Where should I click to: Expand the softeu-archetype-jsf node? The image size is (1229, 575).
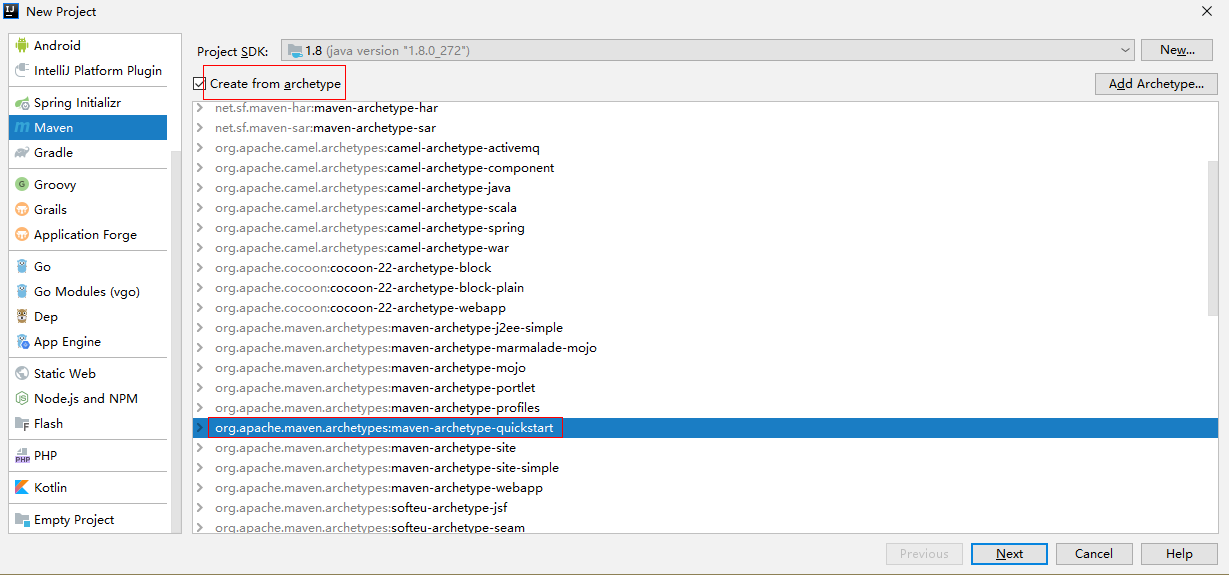tap(200, 508)
